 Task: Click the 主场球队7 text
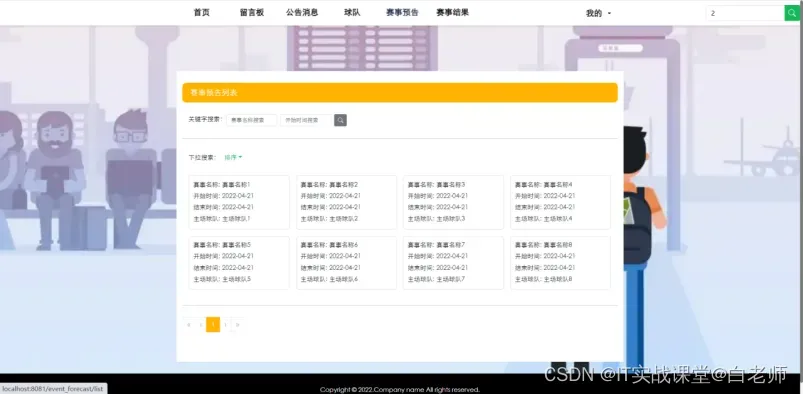click(x=451, y=279)
